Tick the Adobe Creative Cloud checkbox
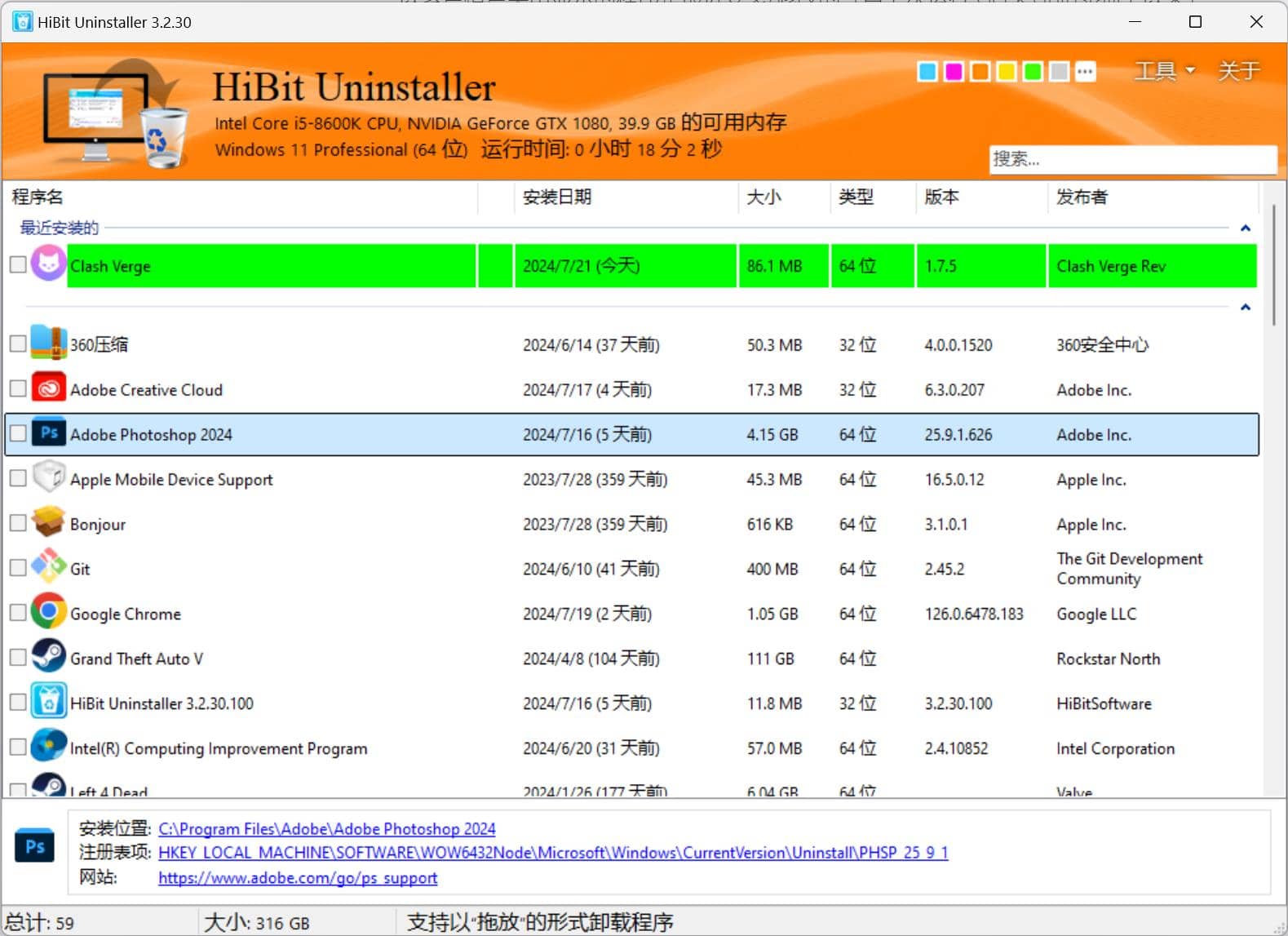 (18, 389)
